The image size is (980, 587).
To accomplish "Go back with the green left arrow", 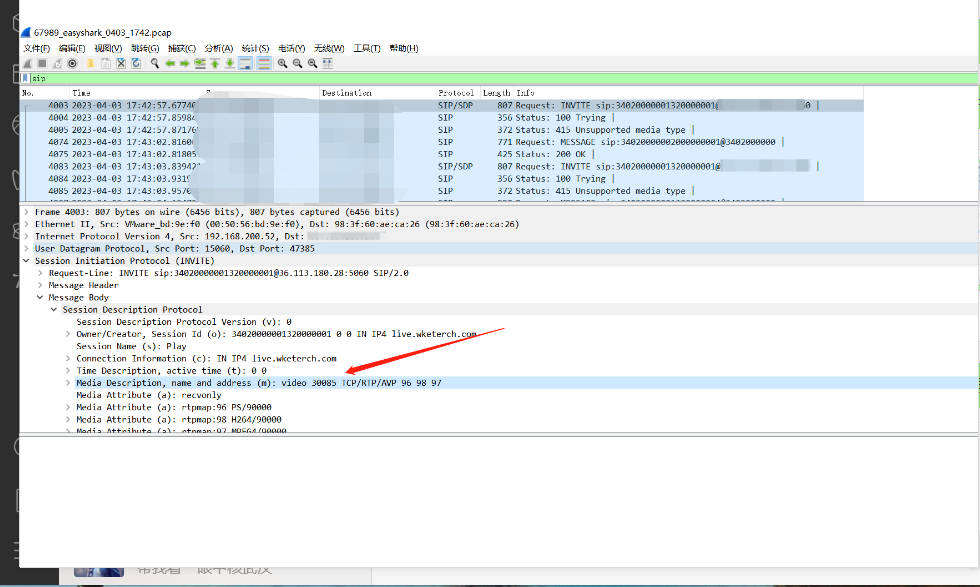I will tap(169, 63).
